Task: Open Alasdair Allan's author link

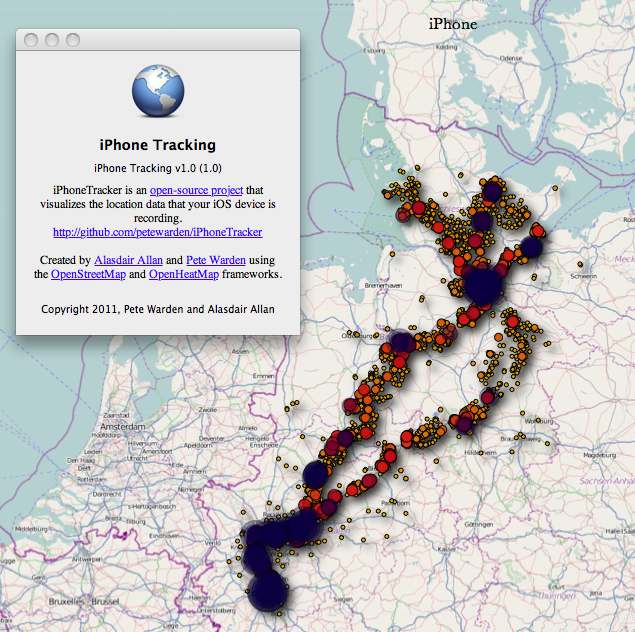Action: (x=143, y=259)
